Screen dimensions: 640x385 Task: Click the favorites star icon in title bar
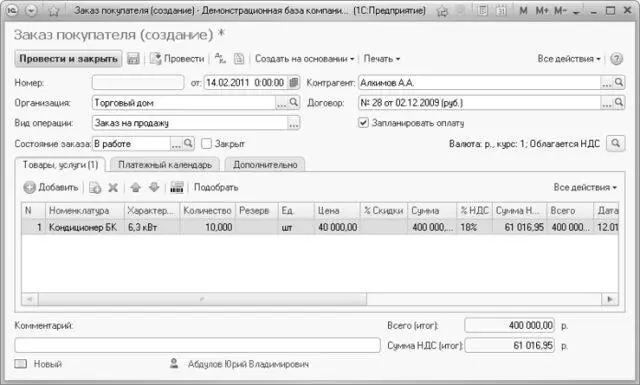click(54, 11)
